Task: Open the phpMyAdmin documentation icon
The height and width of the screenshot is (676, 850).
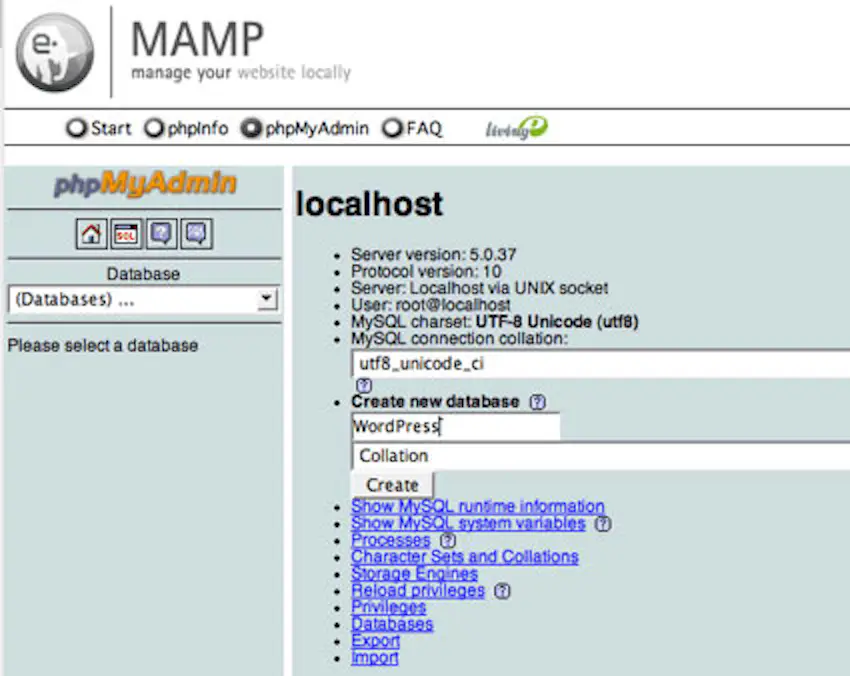Action: (x=162, y=235)
